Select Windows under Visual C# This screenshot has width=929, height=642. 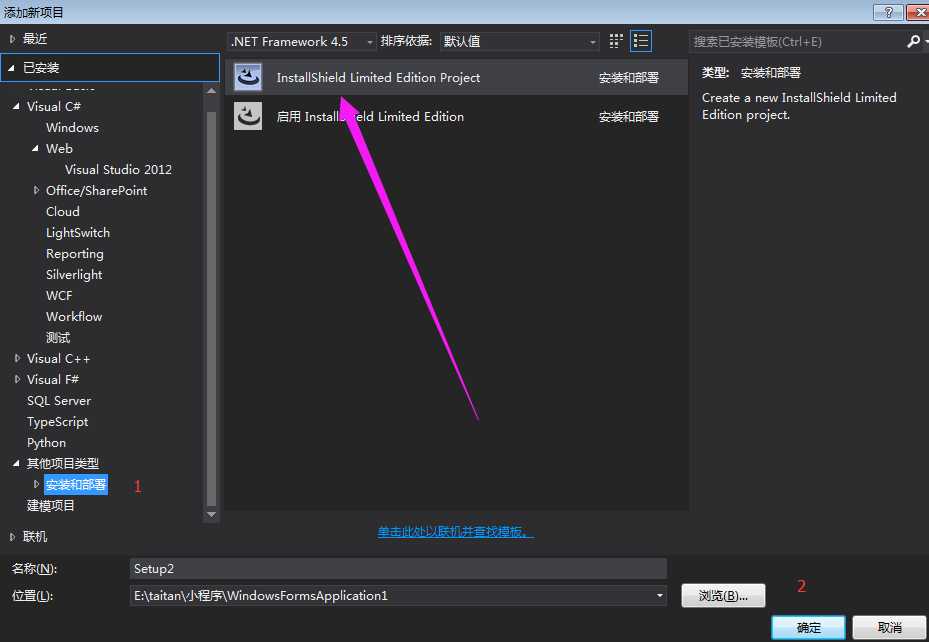pos(72,127)
